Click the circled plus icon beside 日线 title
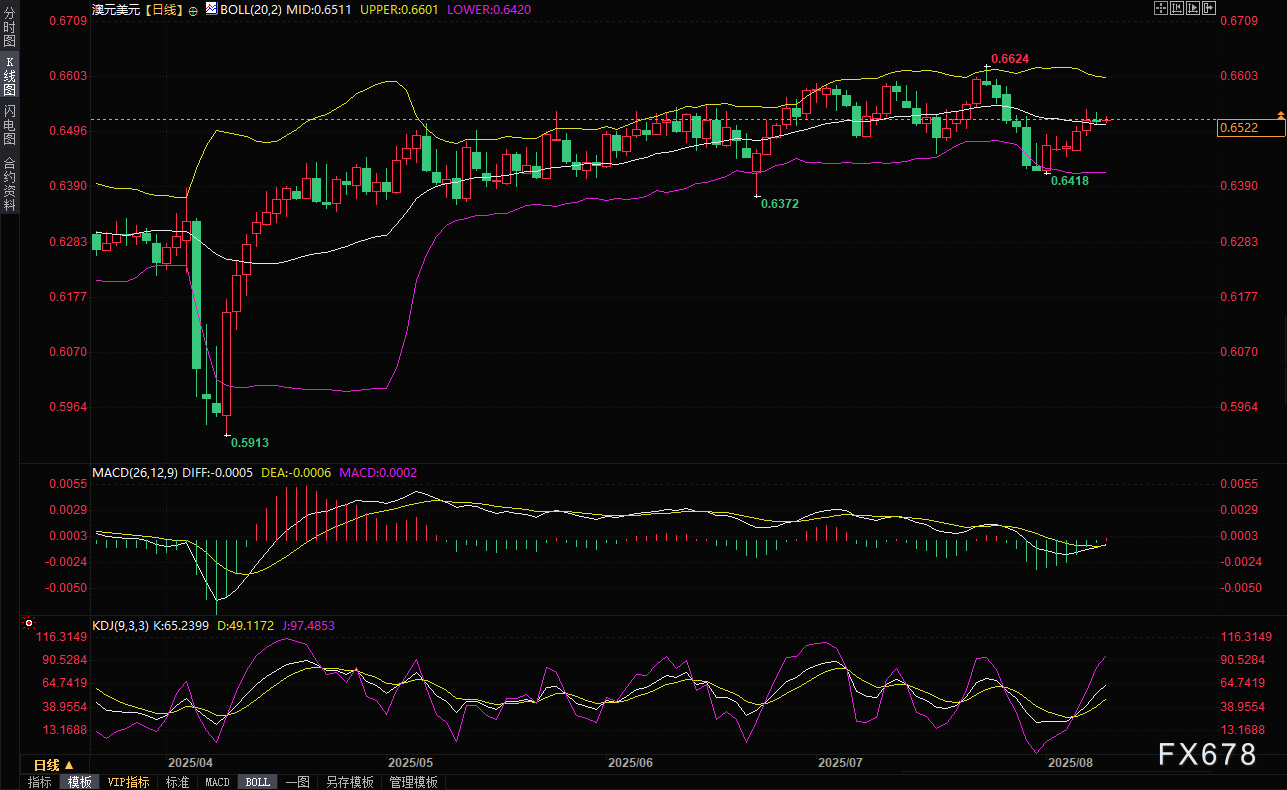 [193, 9]
